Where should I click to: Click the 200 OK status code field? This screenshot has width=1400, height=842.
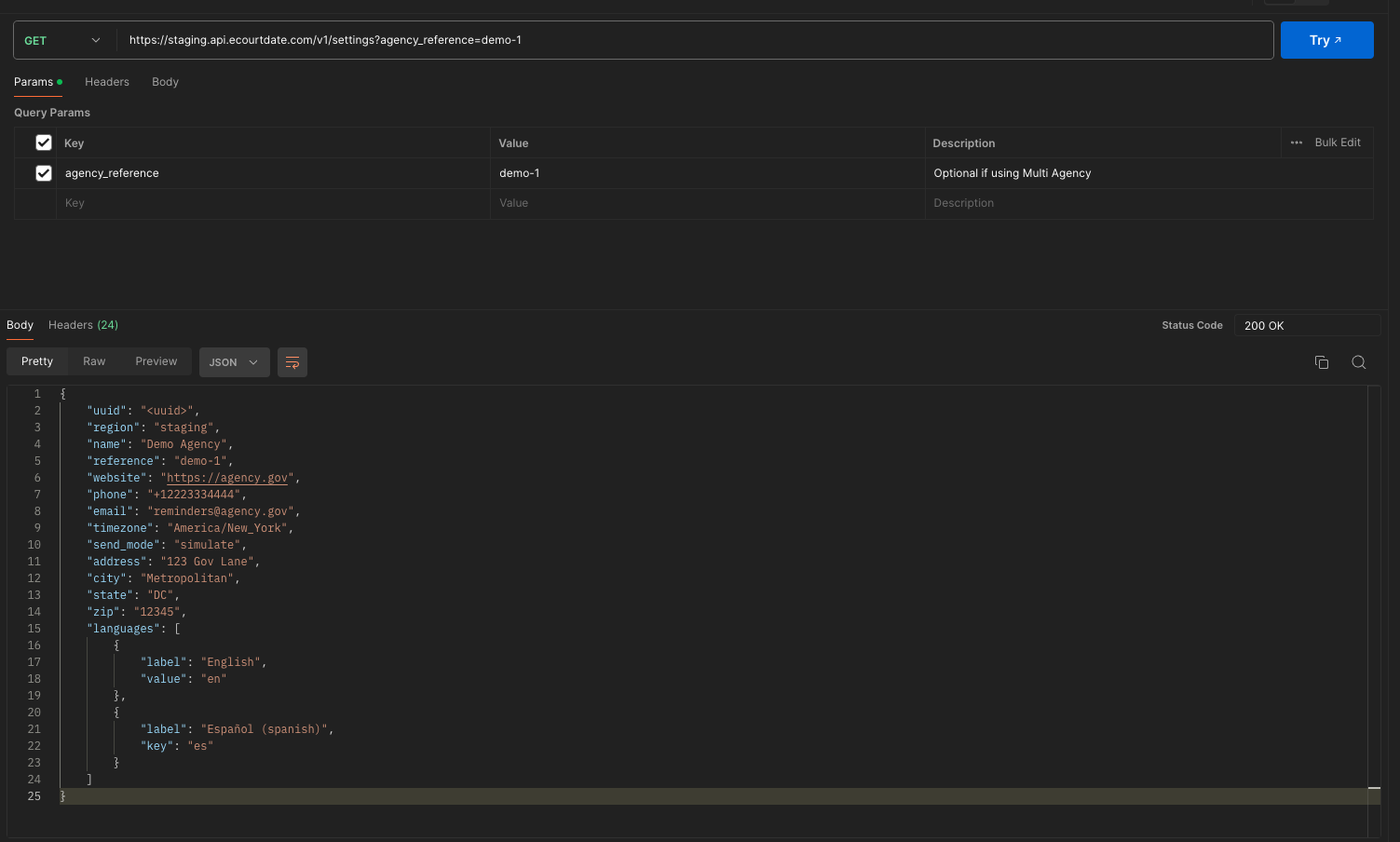[x=1307, y=325]
